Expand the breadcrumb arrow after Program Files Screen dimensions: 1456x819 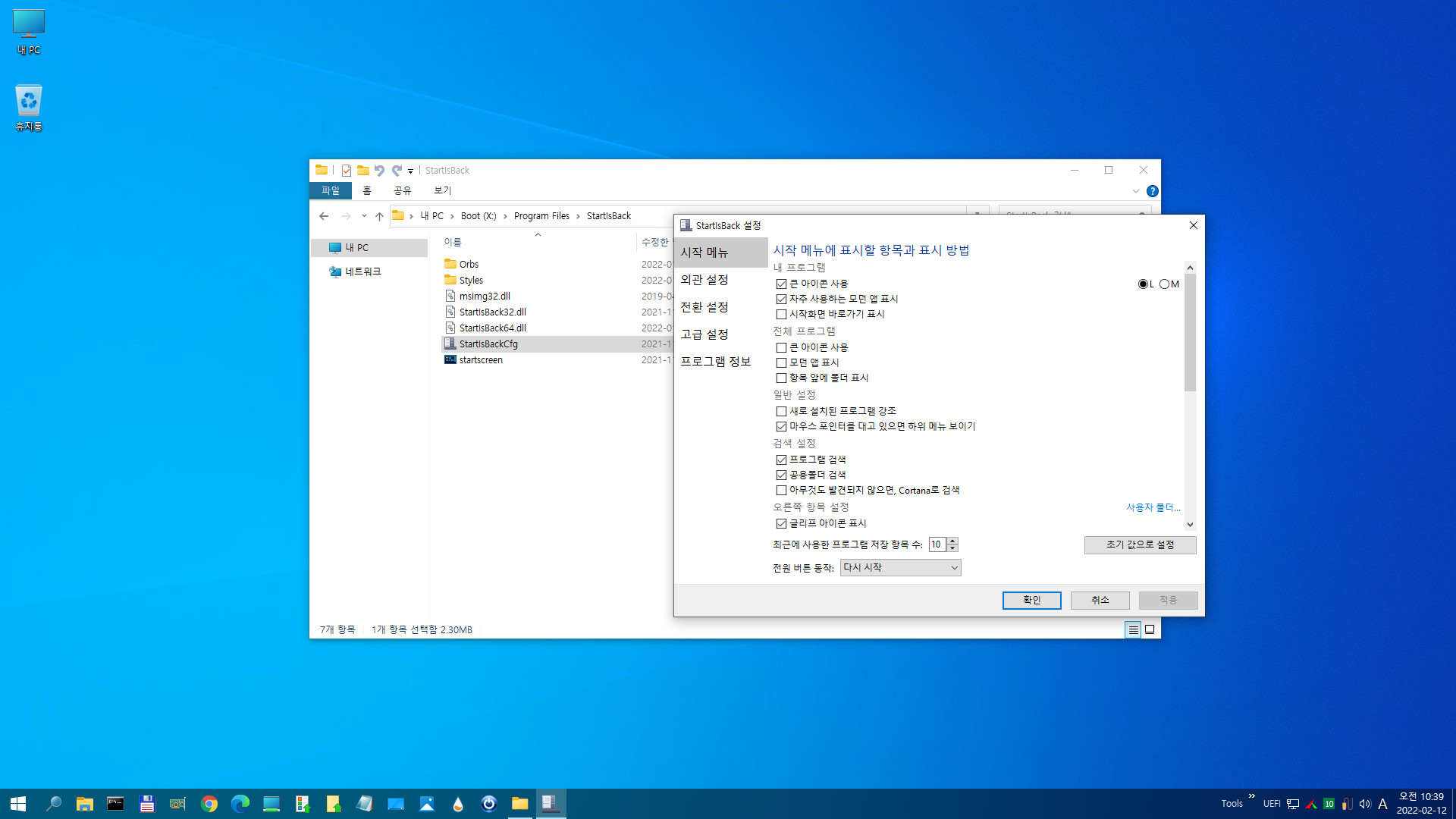pyautogui.click(x=578, y=216)
